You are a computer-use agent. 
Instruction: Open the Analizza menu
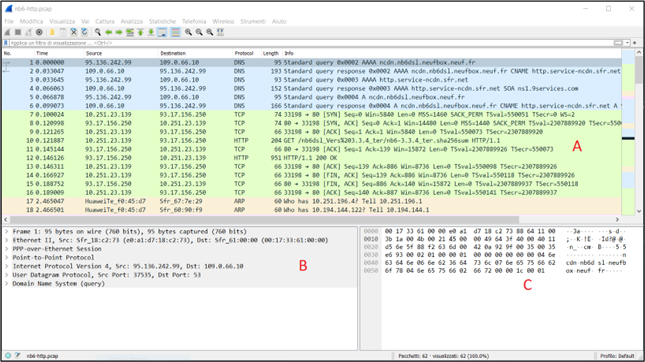pyautogui.click(x=132, y=21)
